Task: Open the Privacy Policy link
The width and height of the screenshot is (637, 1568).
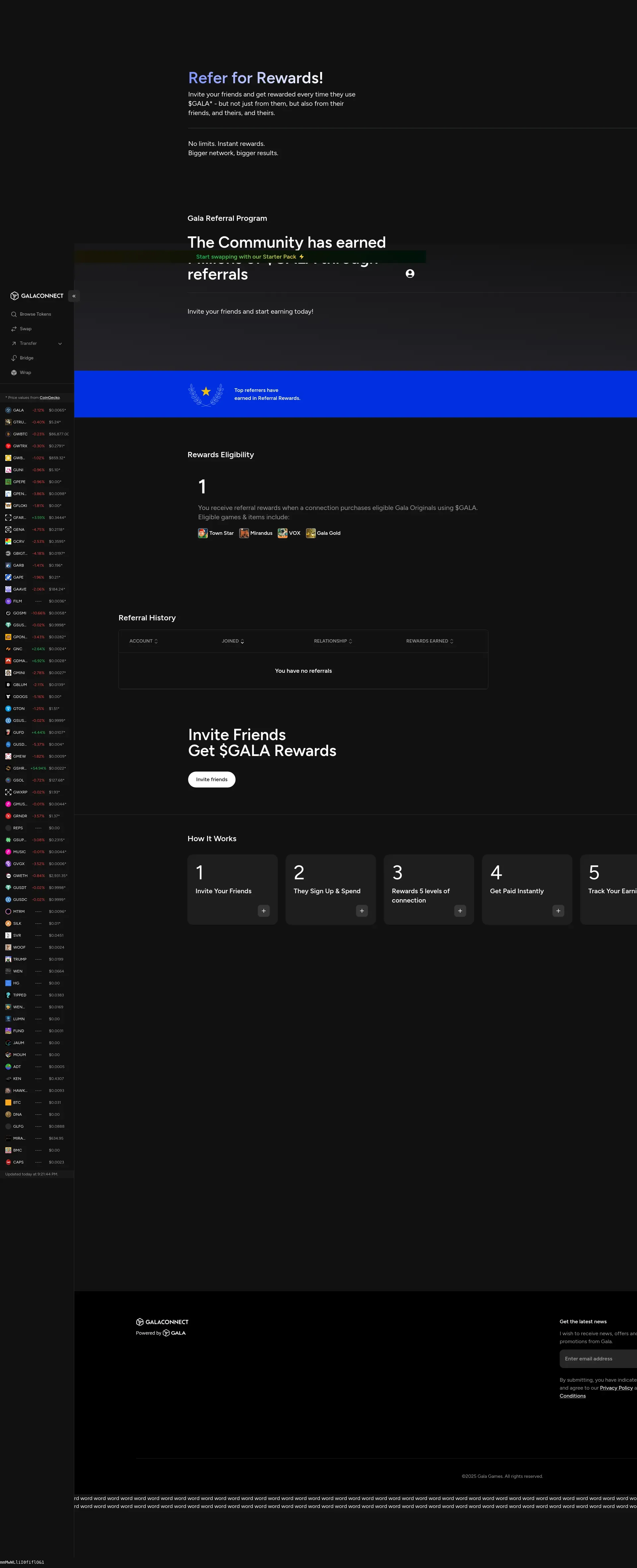Action: pyautogui.click(x=616, y=1388)
